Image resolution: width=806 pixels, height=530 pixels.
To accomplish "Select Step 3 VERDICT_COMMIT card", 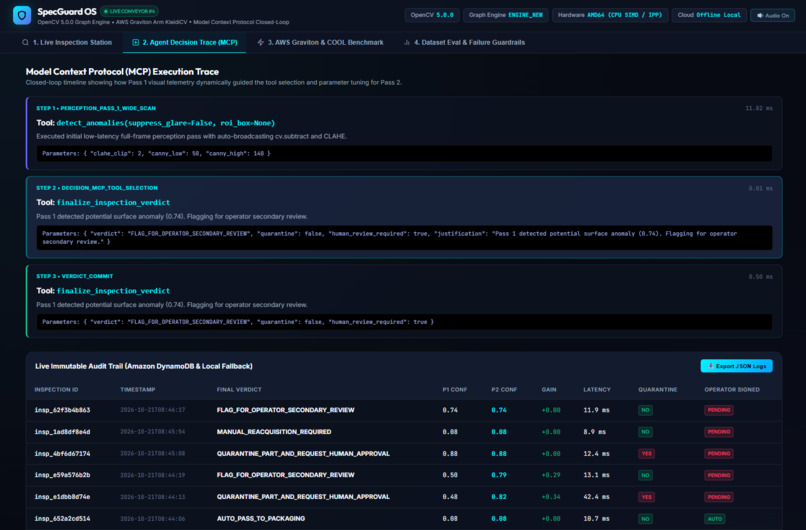I will (x=404, y=301).
